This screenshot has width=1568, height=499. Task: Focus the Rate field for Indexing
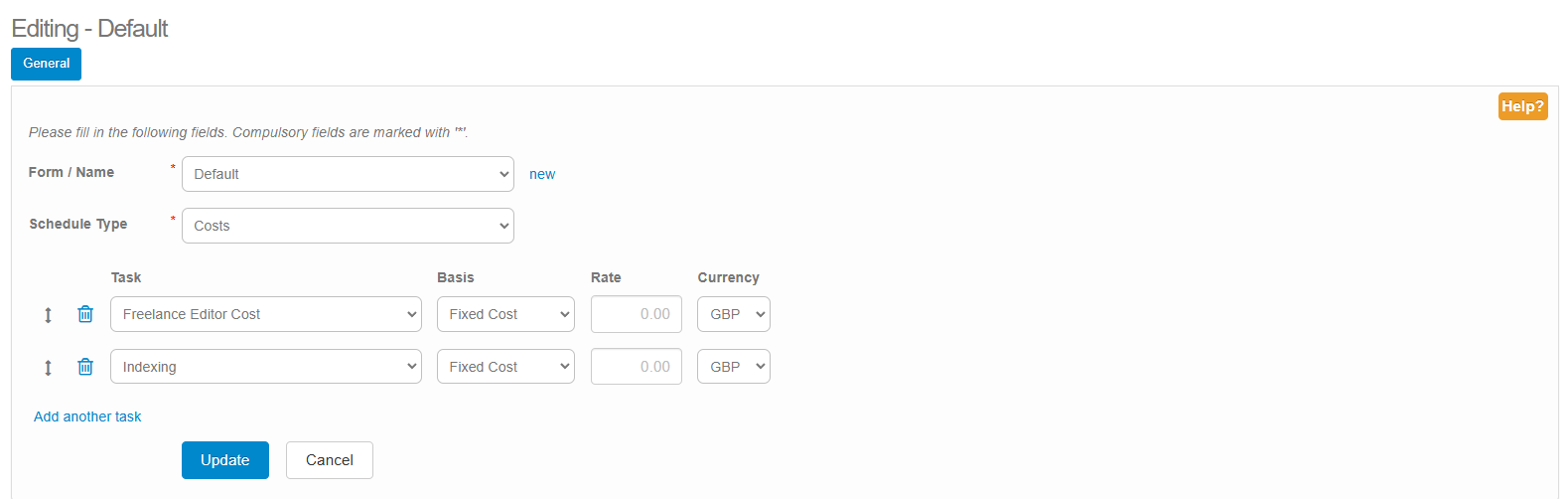pos(636,367)
